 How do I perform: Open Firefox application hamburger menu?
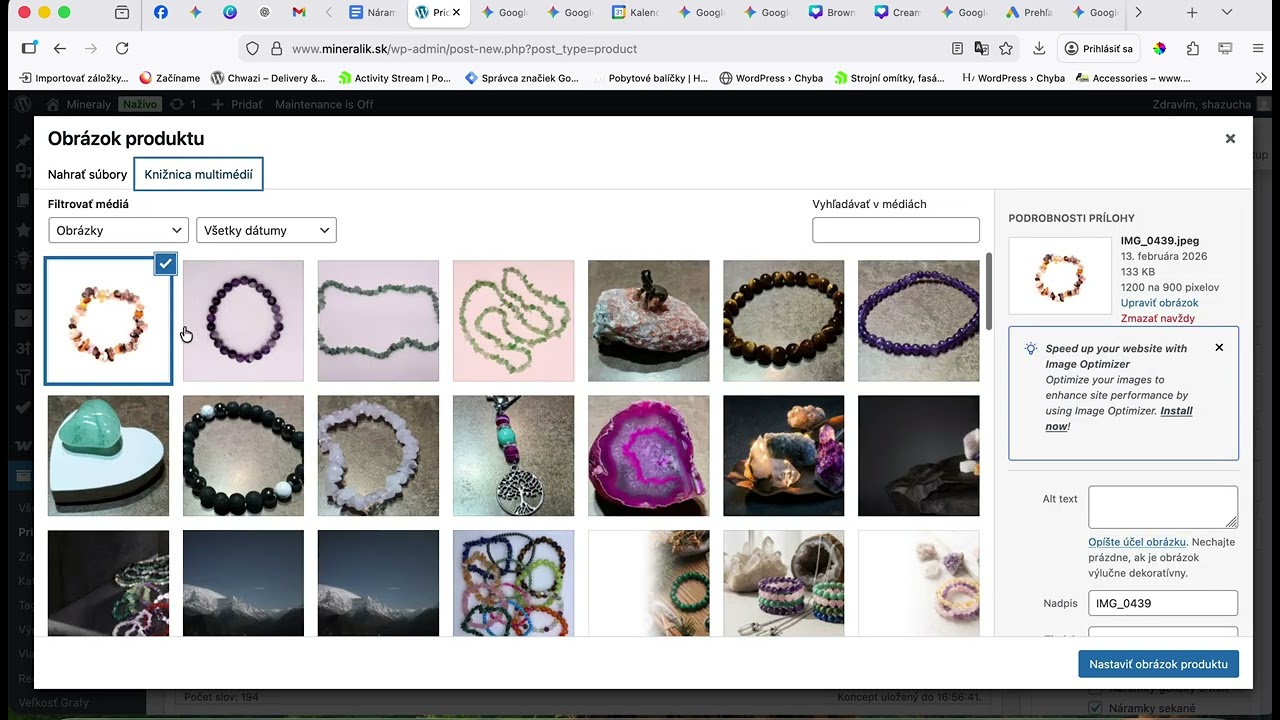pyautogui.click(x=1257, y=48)
